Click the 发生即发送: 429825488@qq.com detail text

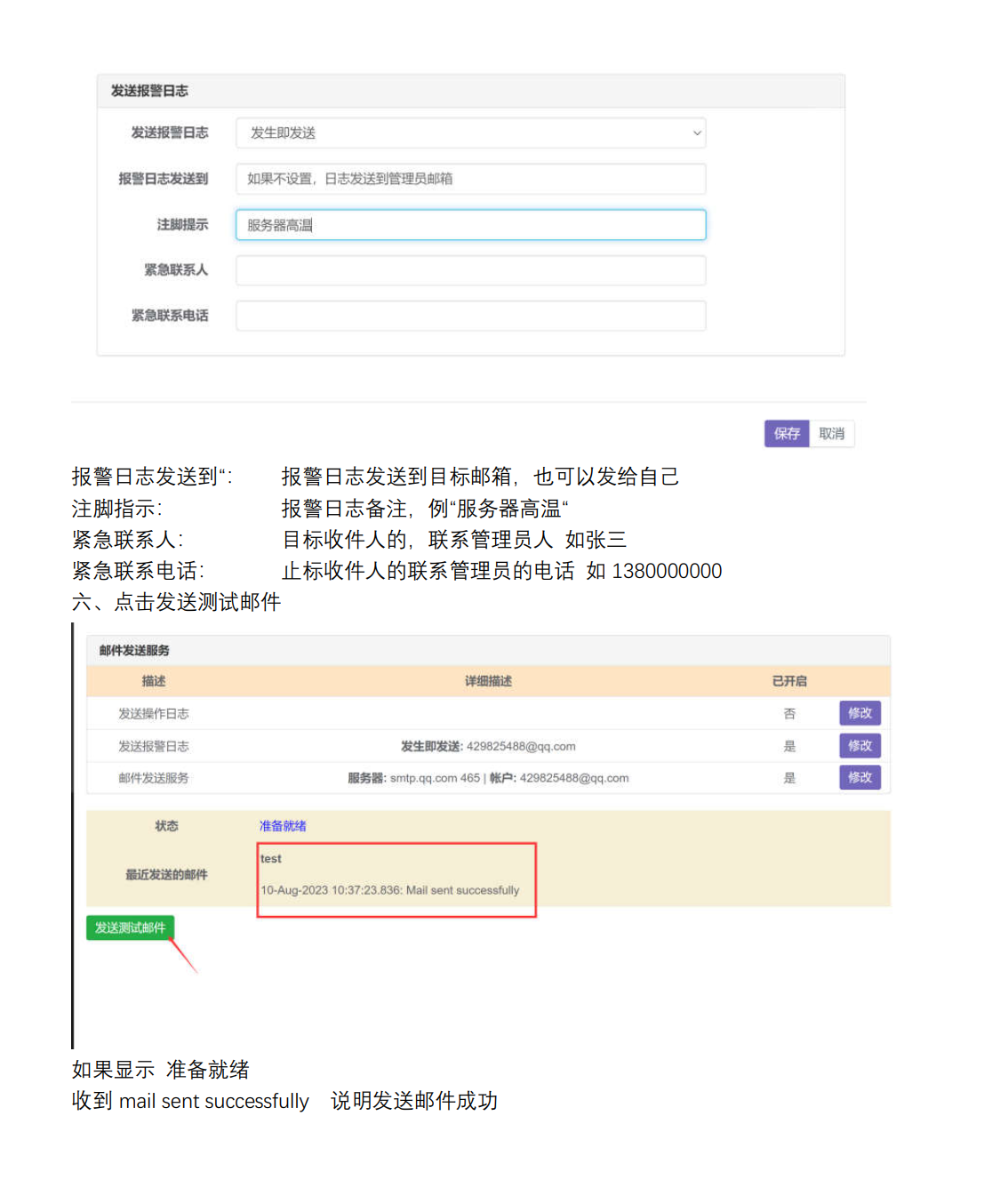tap(488, 746)
